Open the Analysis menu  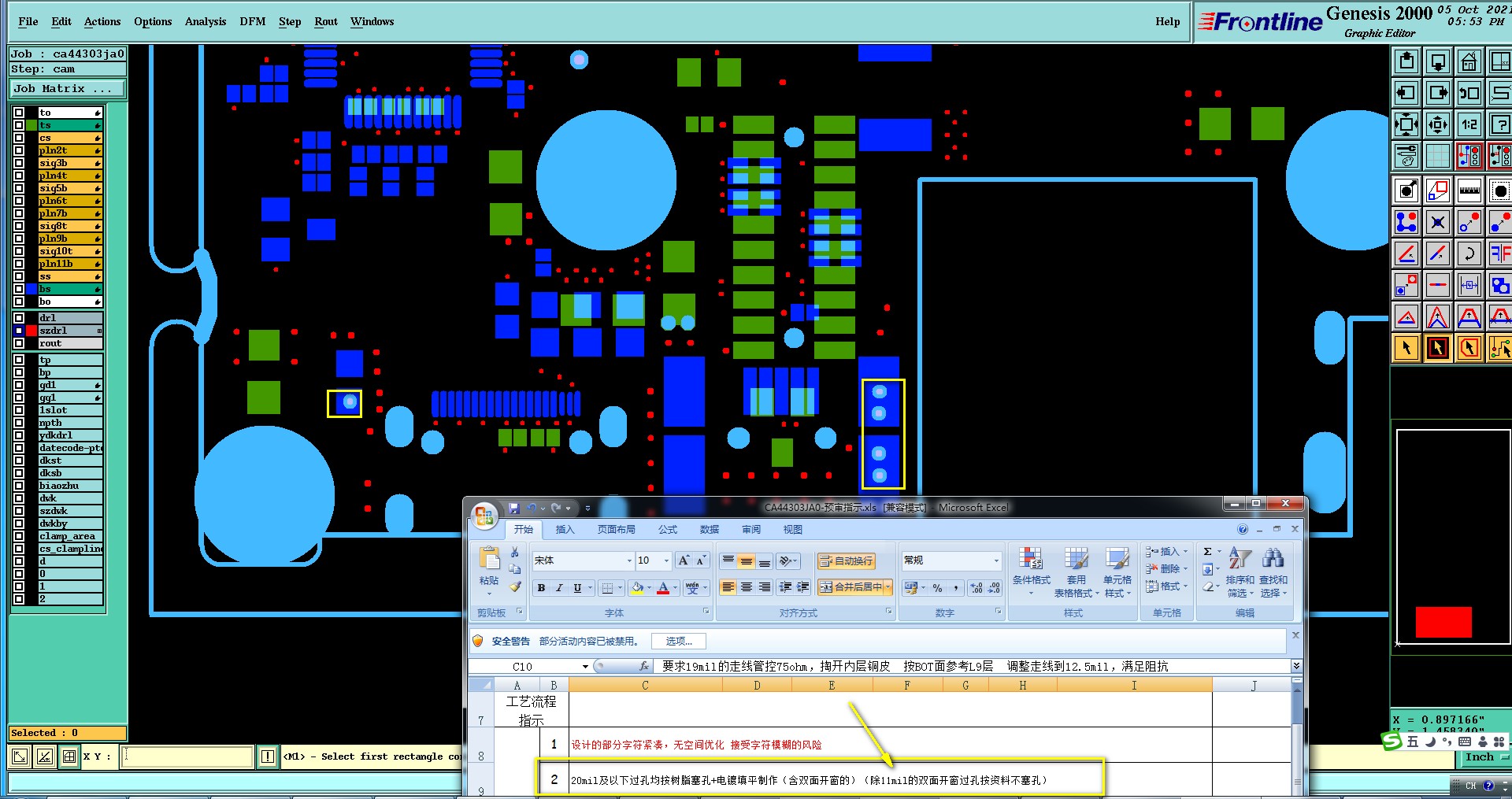click(206, 21)
